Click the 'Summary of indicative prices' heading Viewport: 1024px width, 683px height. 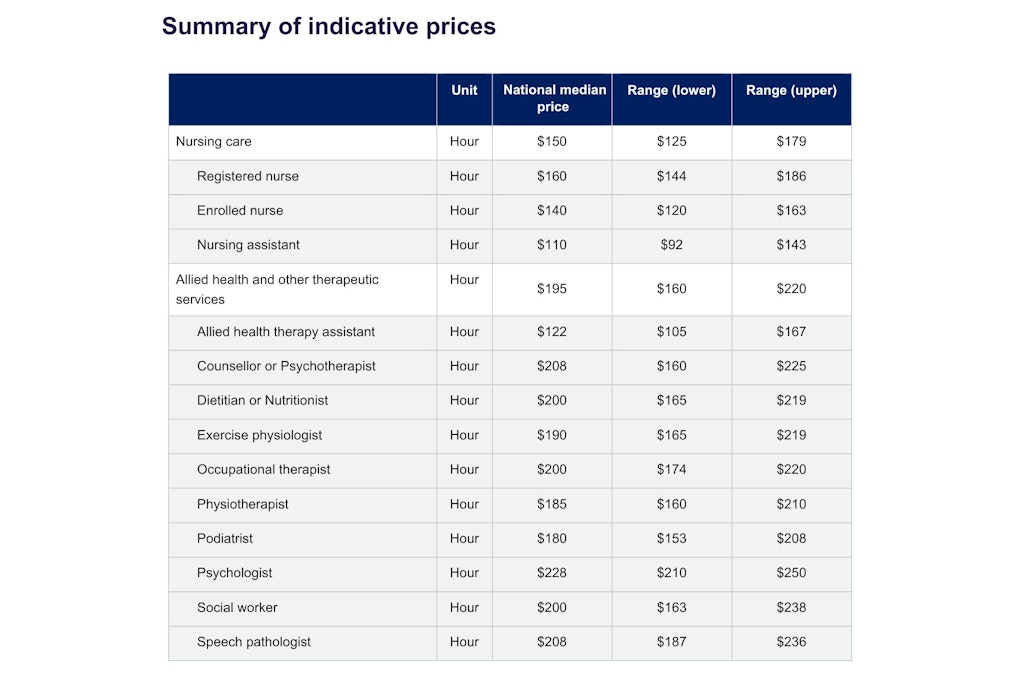(328, 27)
